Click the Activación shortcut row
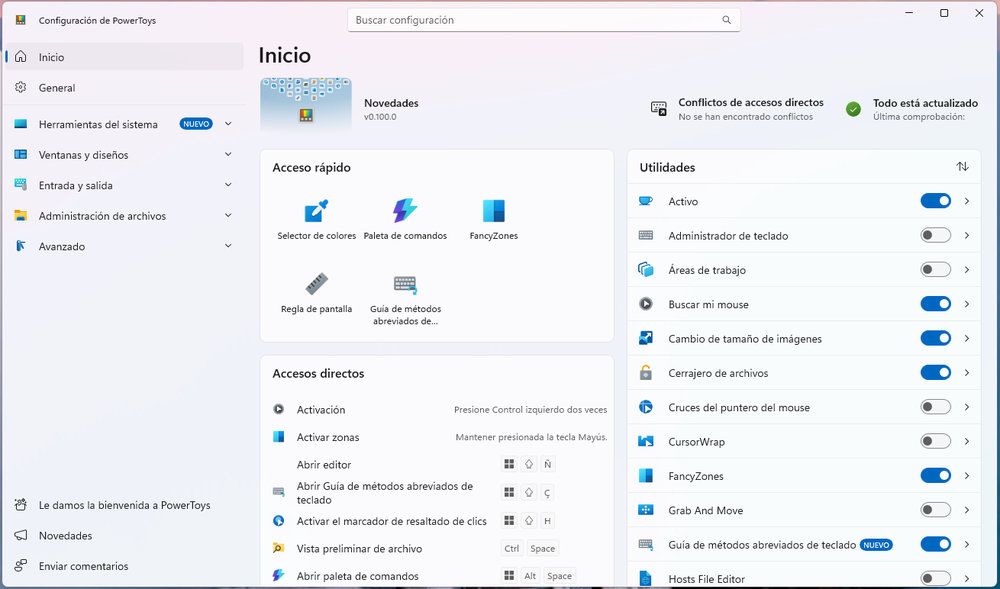This screenshot has height=589, width=1000. (439, 409)
